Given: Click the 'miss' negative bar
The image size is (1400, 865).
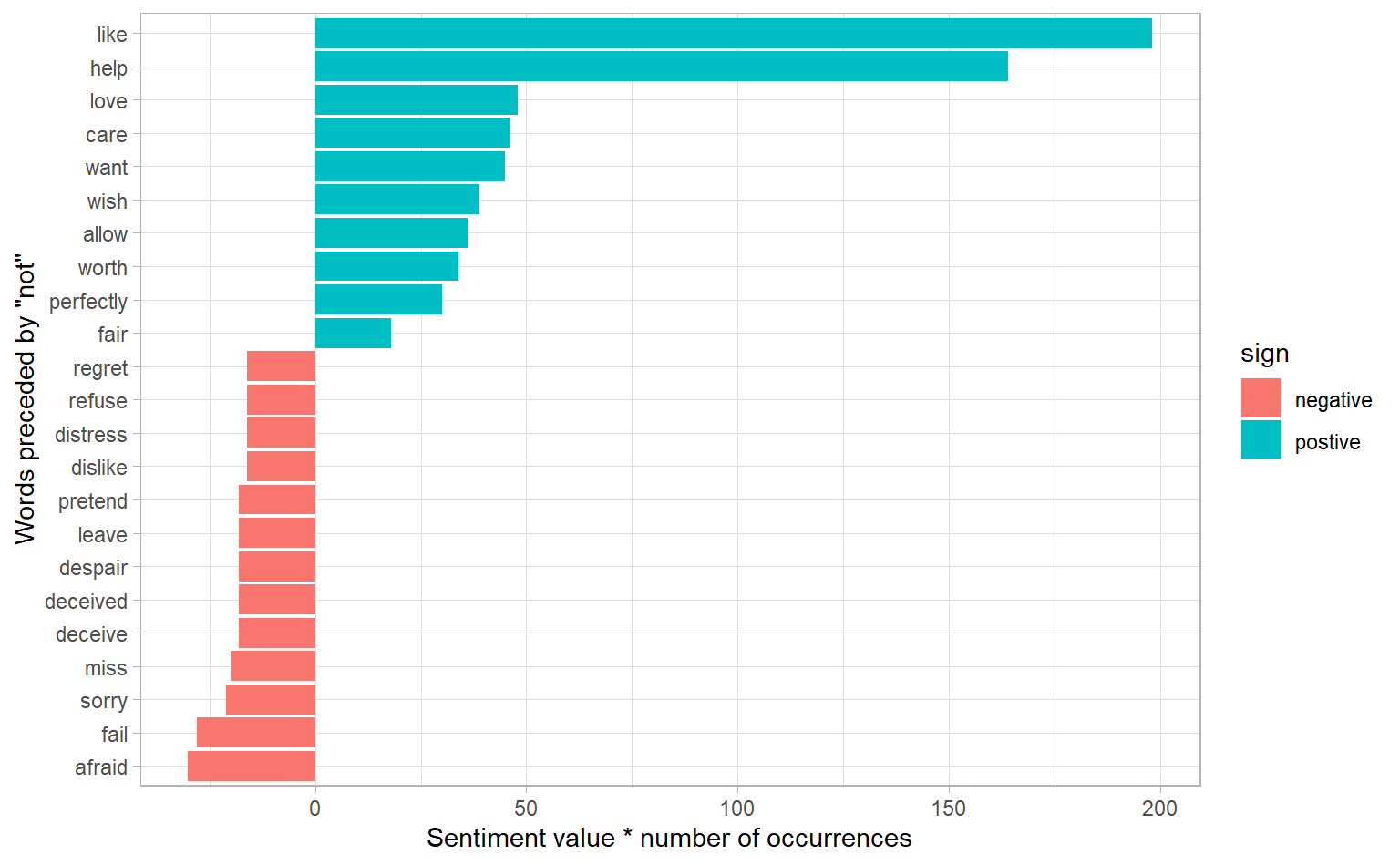Looking at the screenshot, I should coord(273,666).
